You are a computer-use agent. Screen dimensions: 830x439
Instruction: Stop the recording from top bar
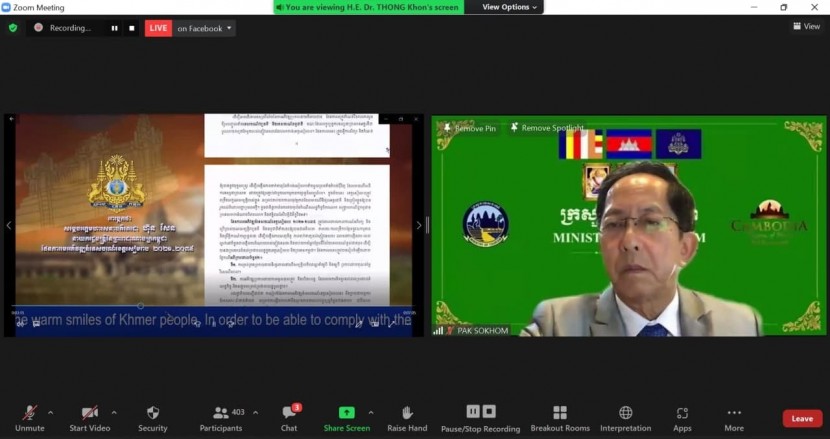(x=131, y=28)
